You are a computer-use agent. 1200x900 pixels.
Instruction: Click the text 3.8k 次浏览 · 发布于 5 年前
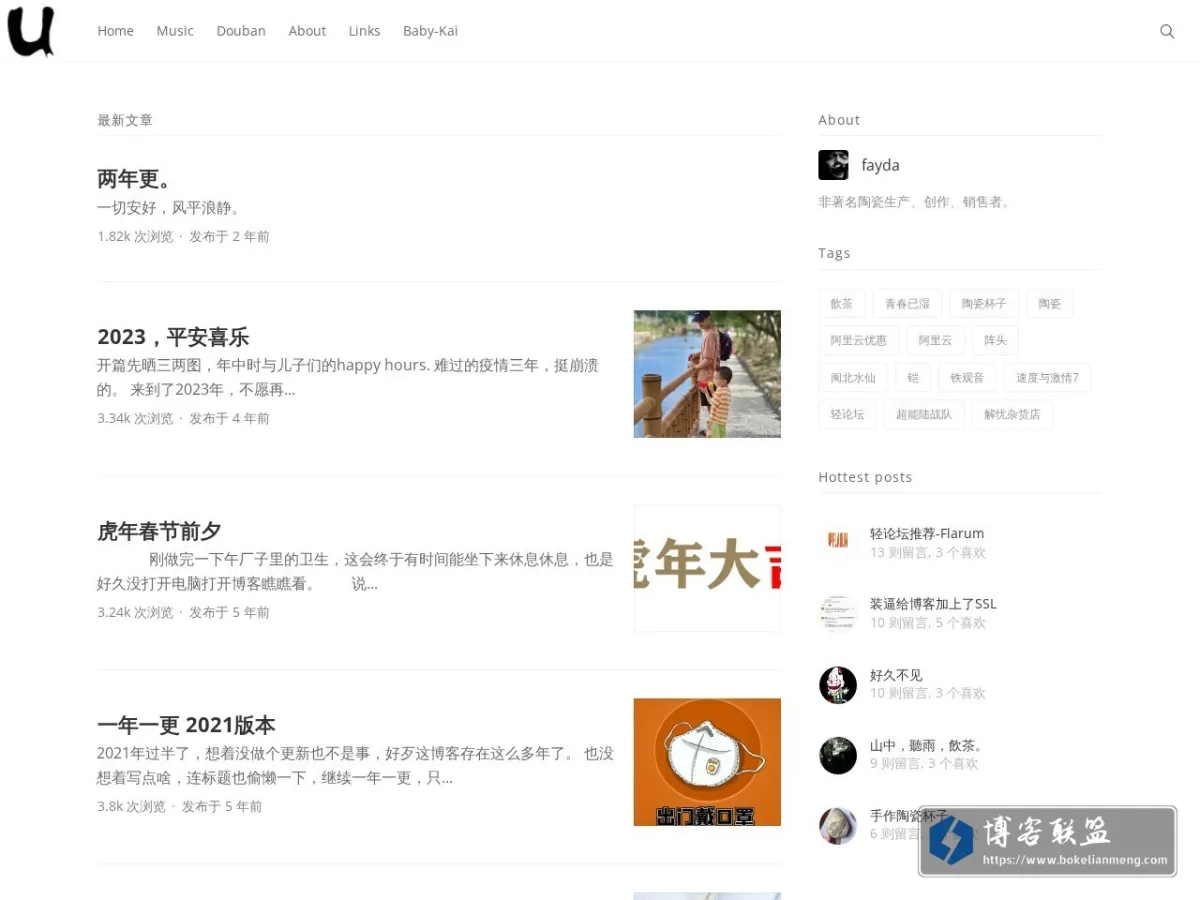click(179, 806)
